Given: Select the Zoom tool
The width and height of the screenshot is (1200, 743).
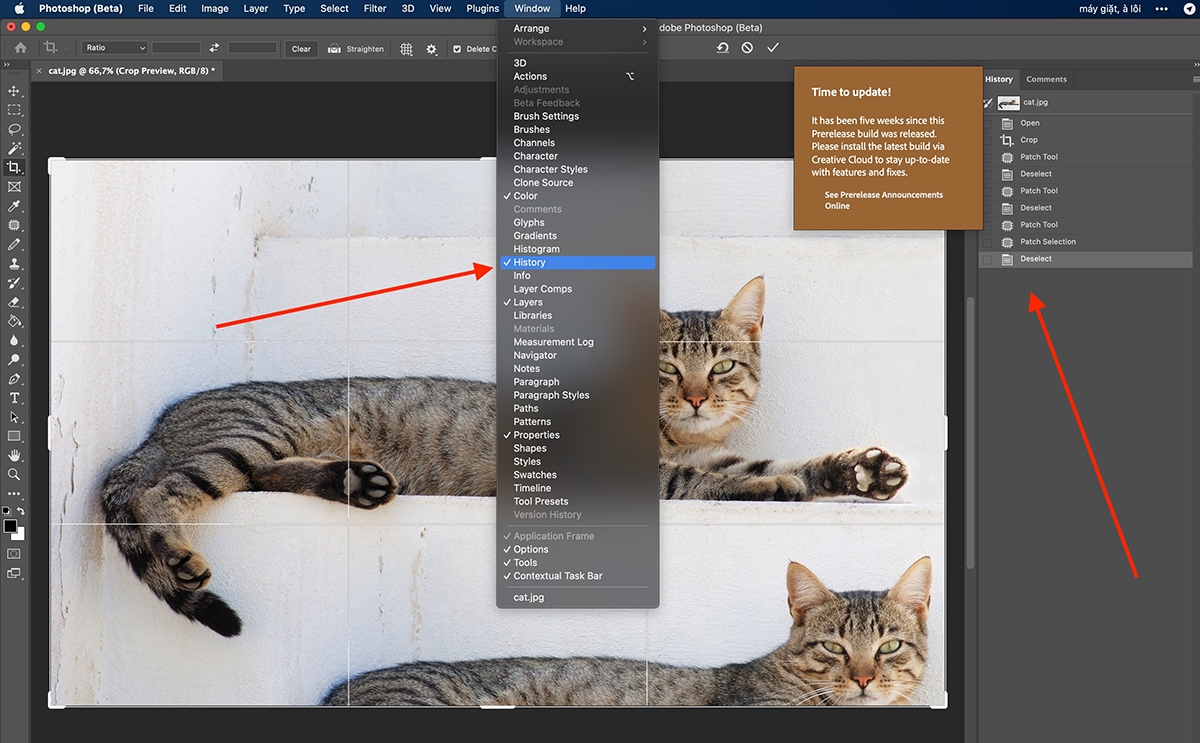Looking at the screenshot, I should 14,475.
